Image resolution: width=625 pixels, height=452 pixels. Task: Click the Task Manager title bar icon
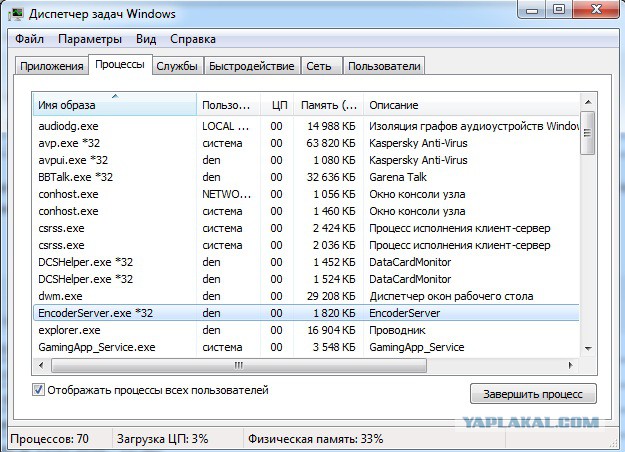15,14
